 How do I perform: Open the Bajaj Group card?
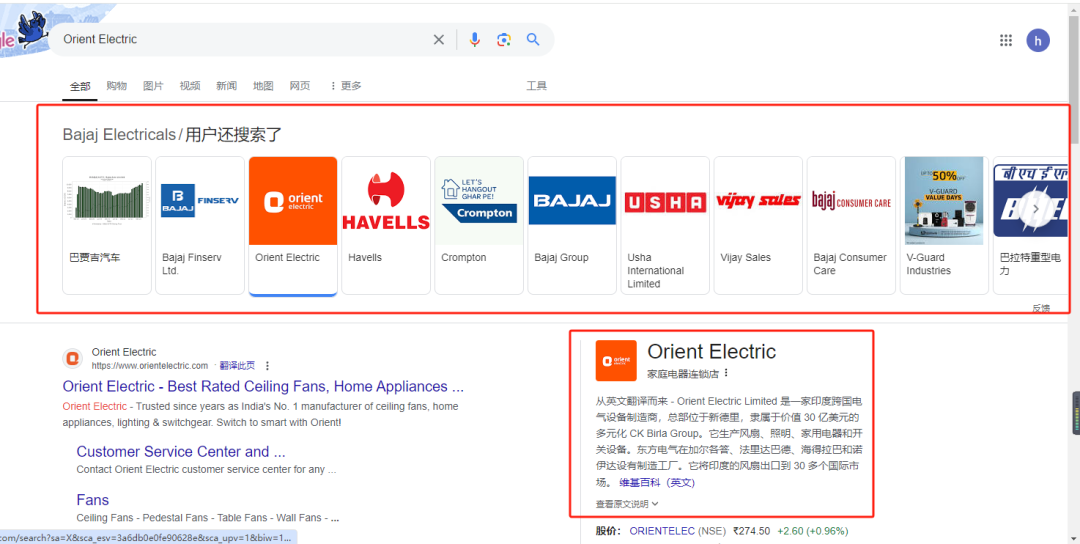click(572, 225)
